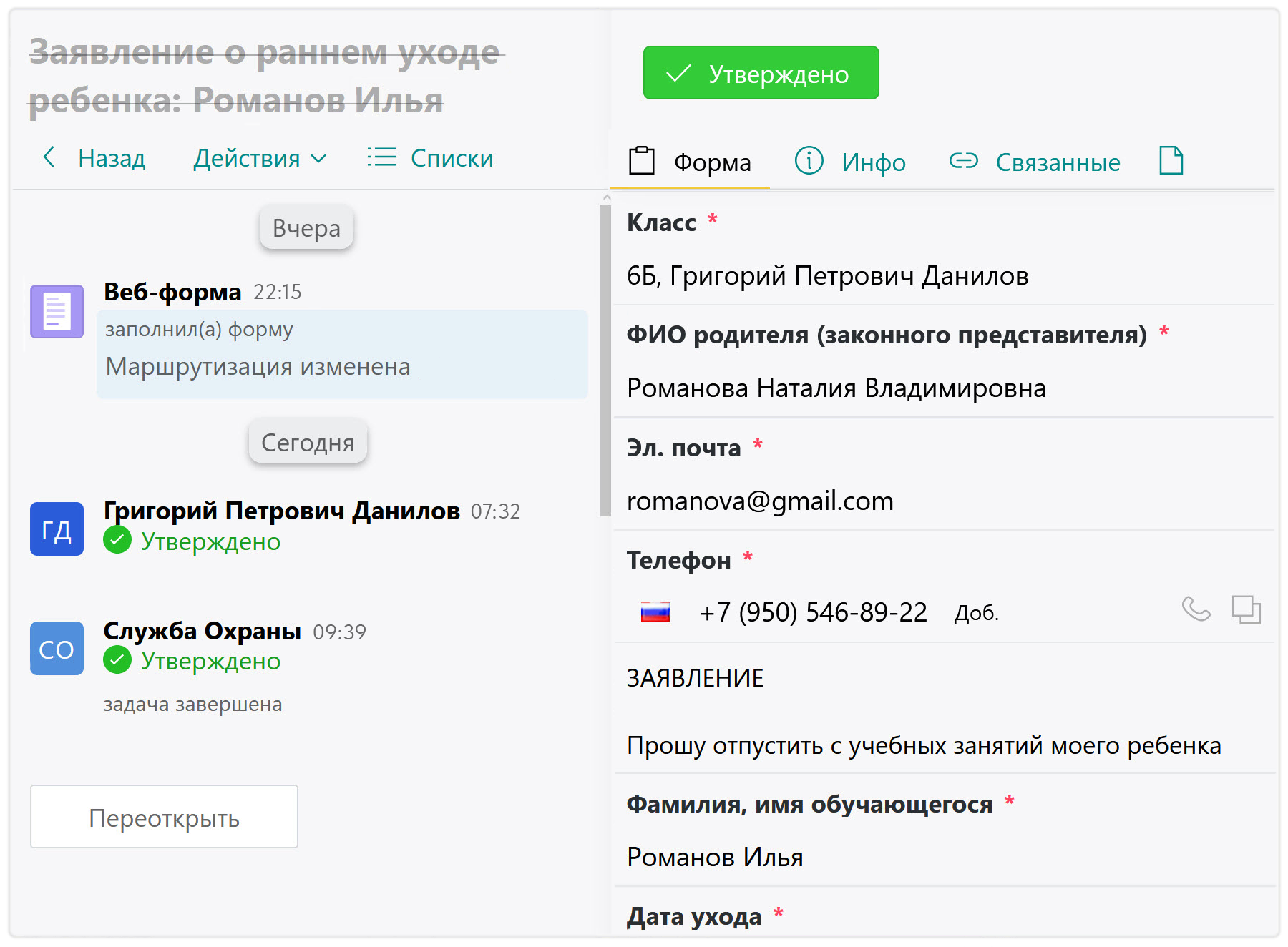
Task: Open the document page icon tab
Action: point(1171,160)
